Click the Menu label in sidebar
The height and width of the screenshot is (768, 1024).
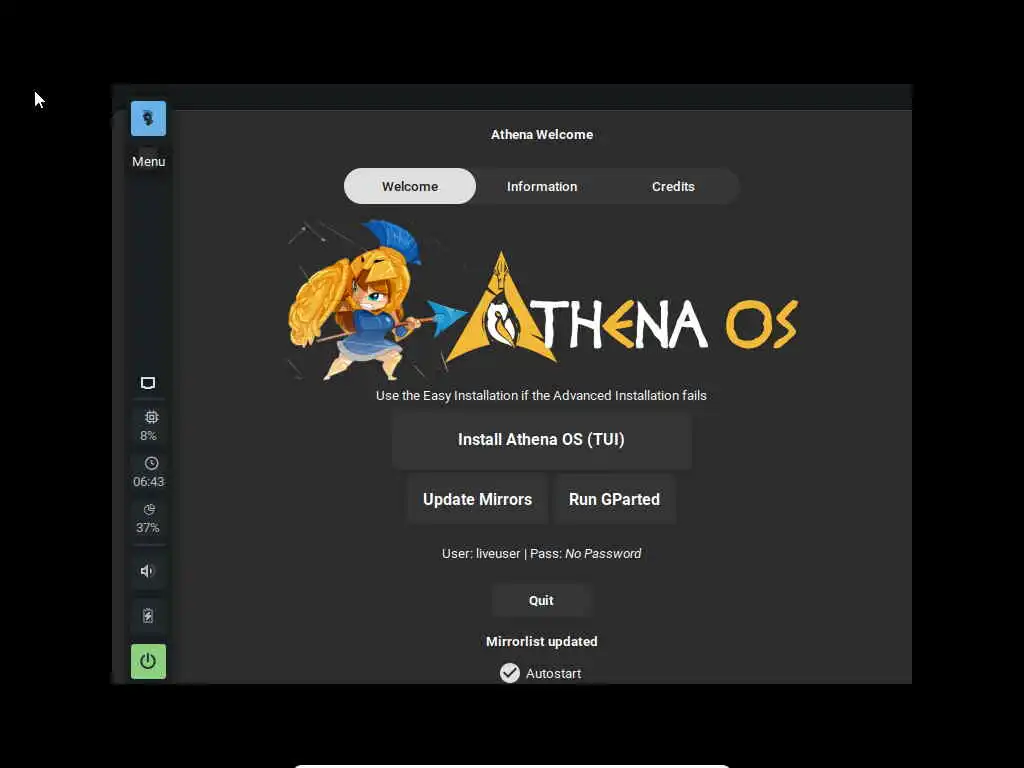click(x=149, y=161)
